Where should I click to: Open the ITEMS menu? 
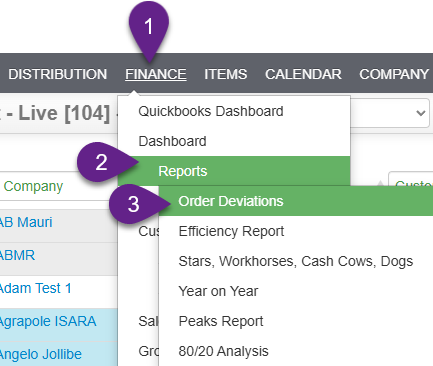(226, 74)
